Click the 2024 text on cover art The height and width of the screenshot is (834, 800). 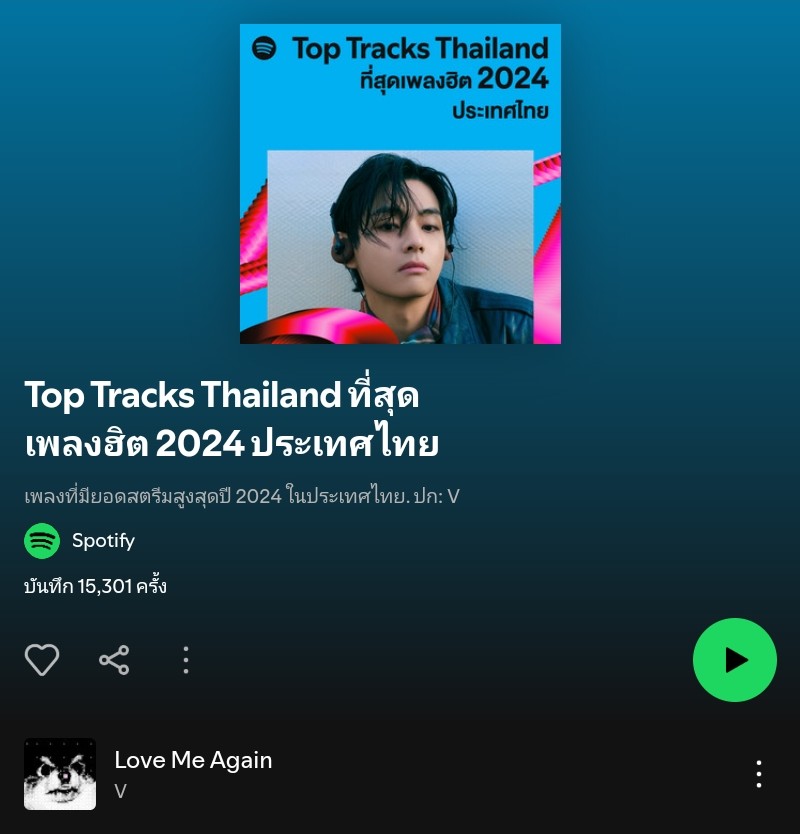512,79
